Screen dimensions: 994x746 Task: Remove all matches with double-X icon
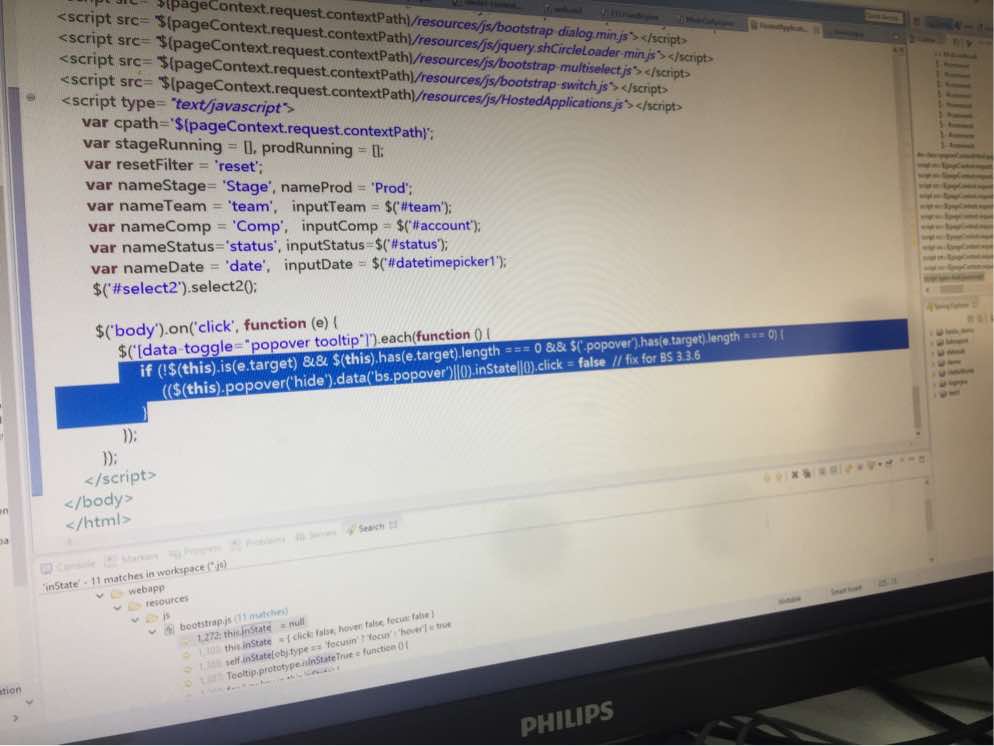[808, 473]
